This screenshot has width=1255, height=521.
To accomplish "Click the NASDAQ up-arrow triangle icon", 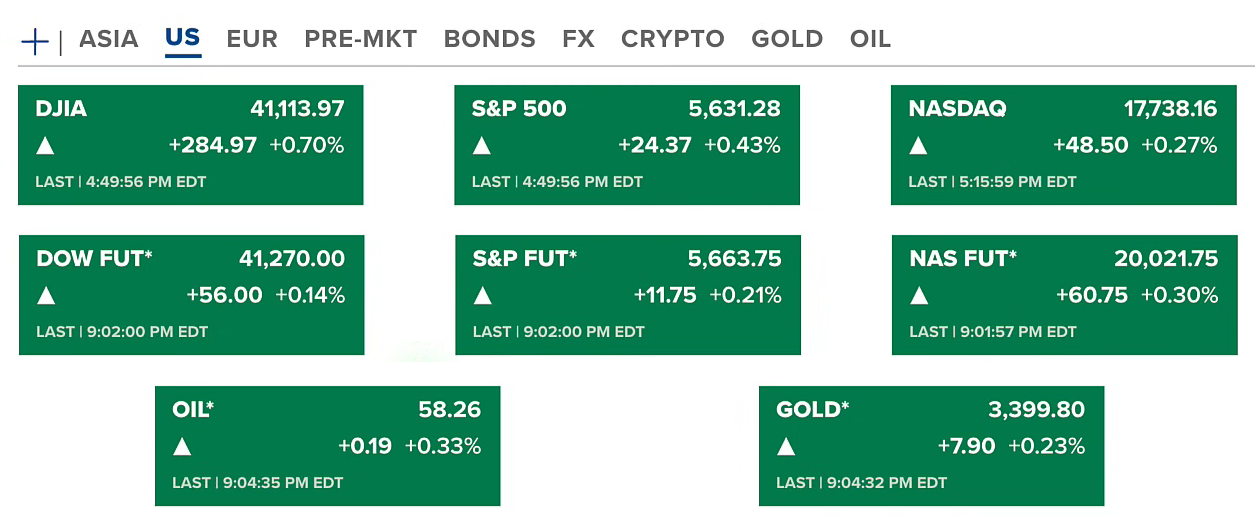I will pyautogui.click(x=918, y=146).
